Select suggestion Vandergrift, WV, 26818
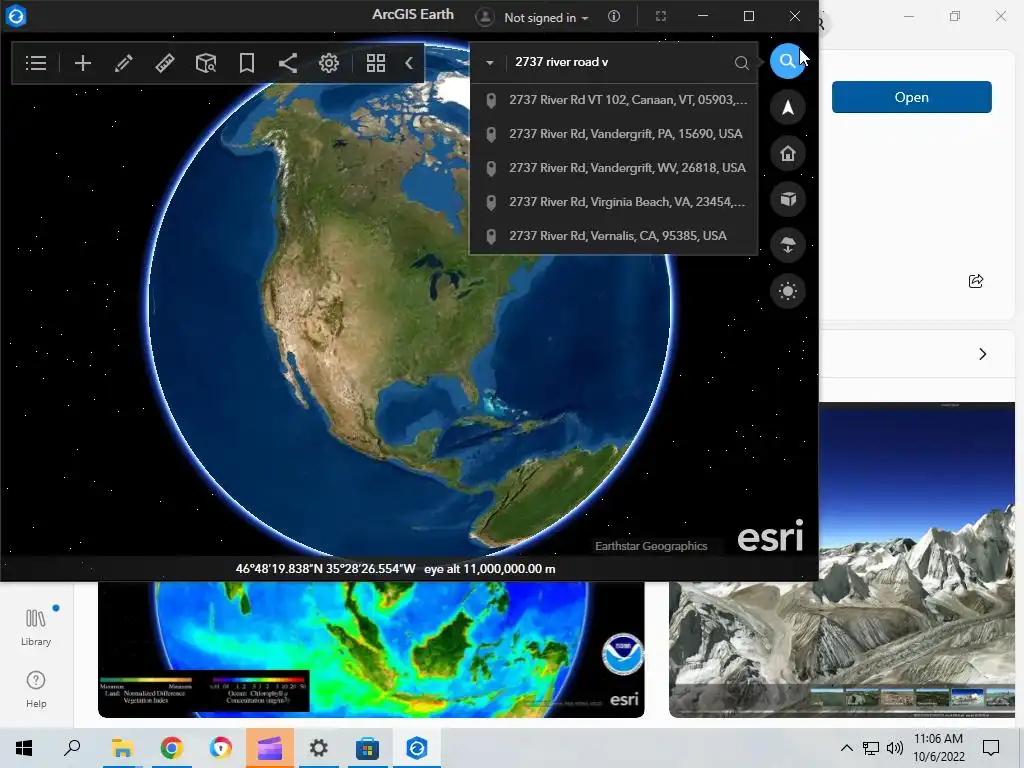The height and width of the screenshot is (768, 1024). click(x=614, y=168)
